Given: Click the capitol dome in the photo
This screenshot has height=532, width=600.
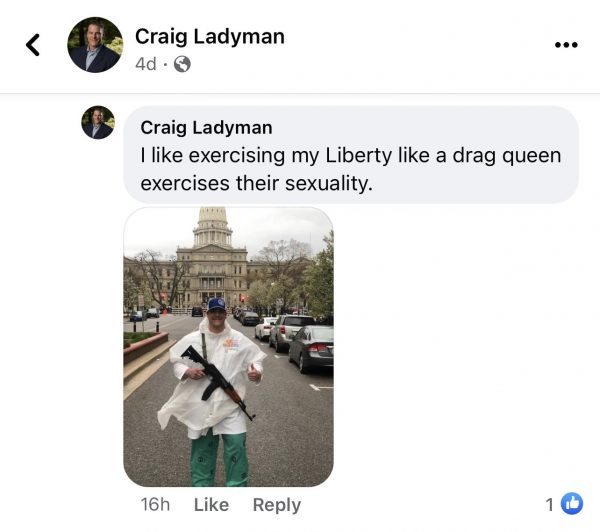Looking at the screenshot, I should pos(213,227).
